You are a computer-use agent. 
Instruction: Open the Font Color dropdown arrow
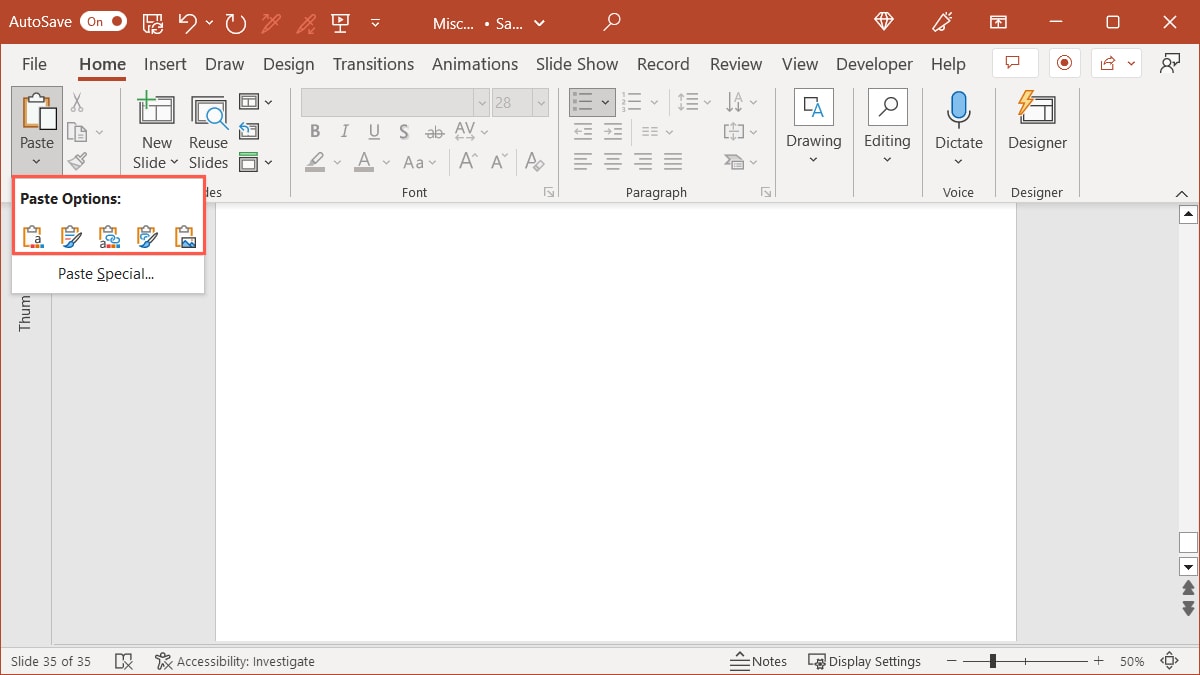[385, 162]
